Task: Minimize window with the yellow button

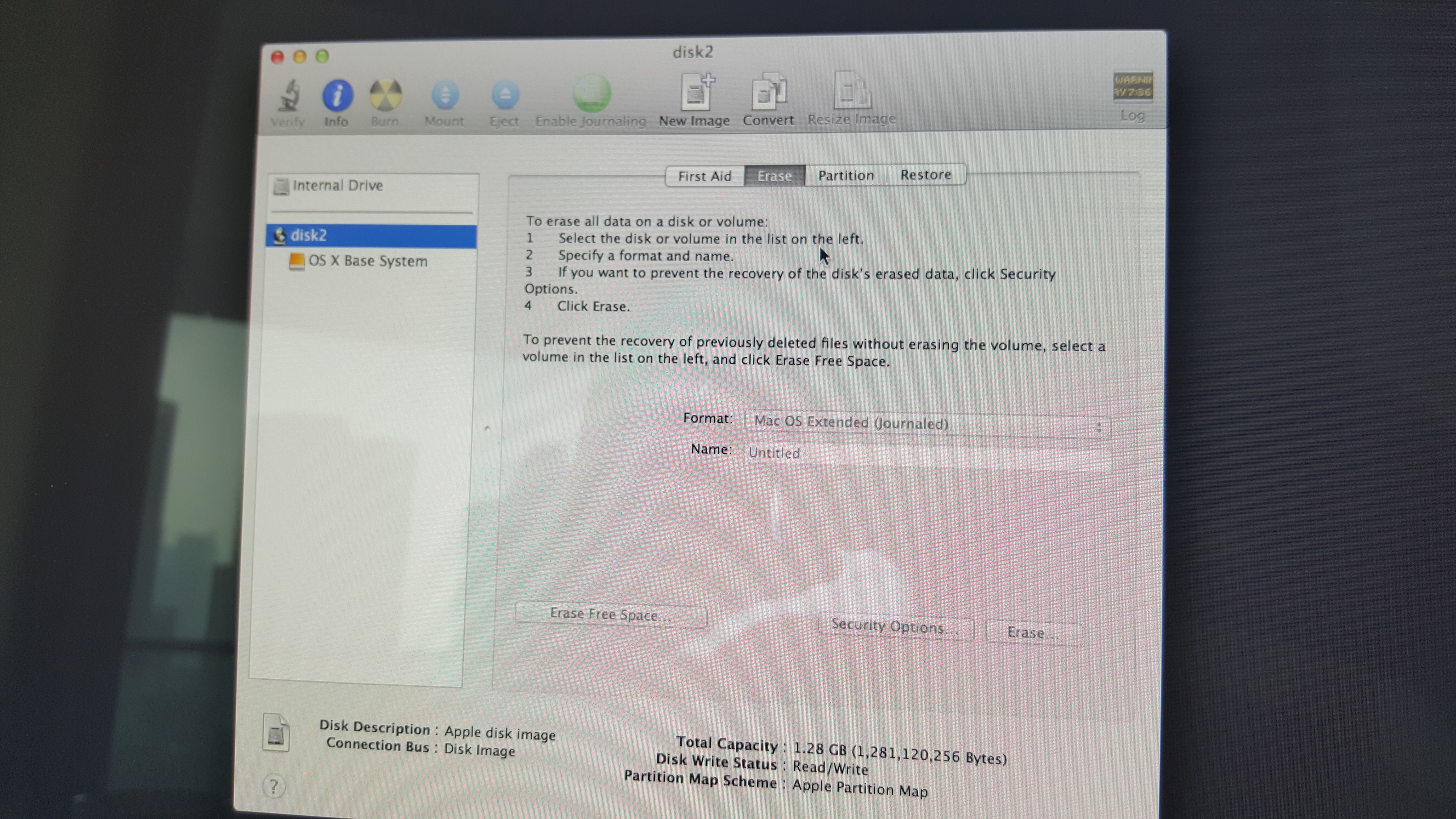Action: click(x=299, y=56)
